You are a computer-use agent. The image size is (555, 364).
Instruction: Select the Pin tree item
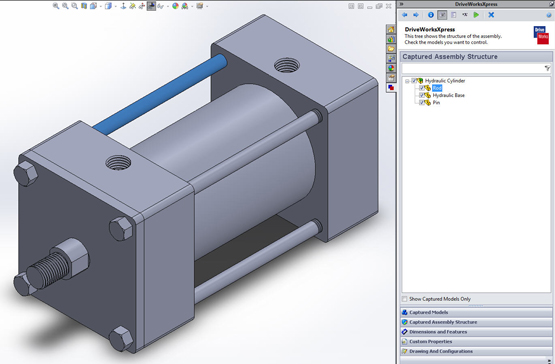(436, 102)
